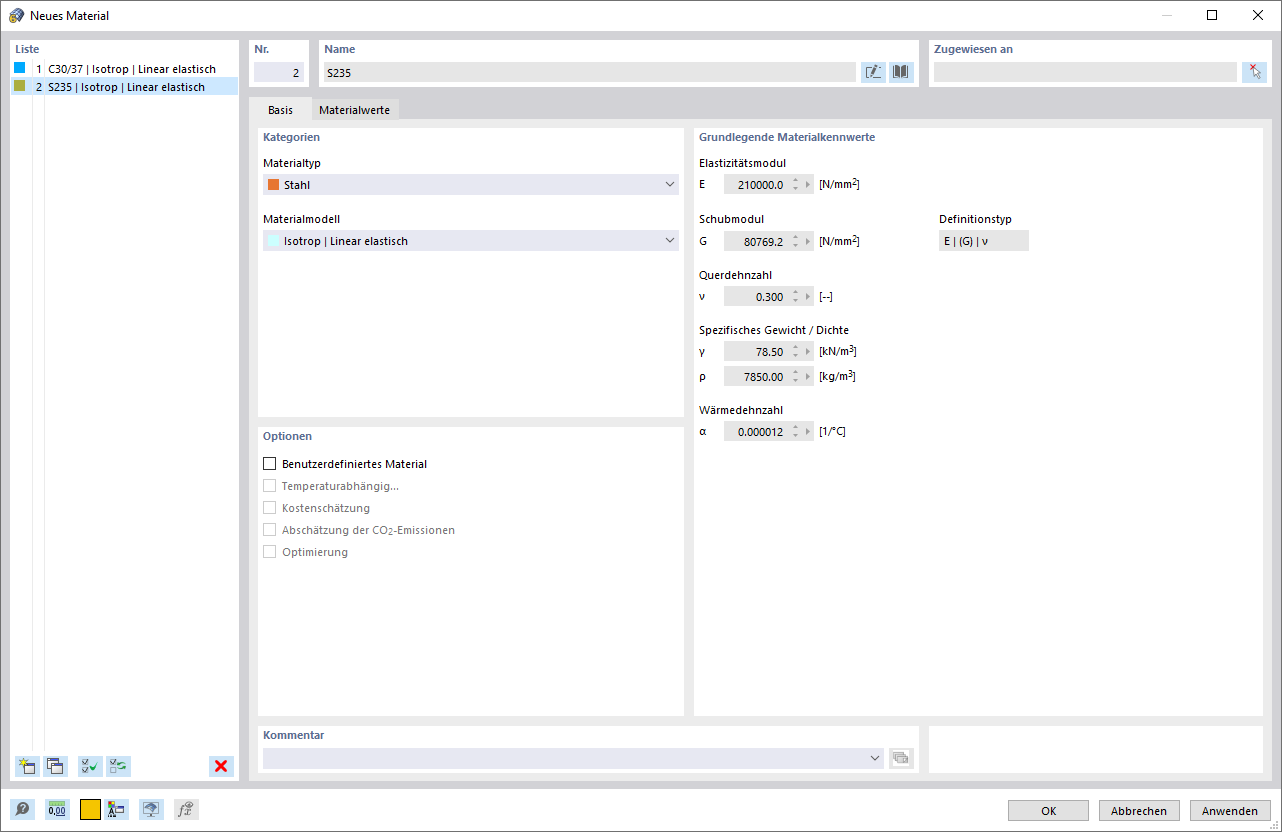Screen dimensions: 1282x832
Task: Click the spinner arrows of density ρ
Action: click(x=795, y=376)
